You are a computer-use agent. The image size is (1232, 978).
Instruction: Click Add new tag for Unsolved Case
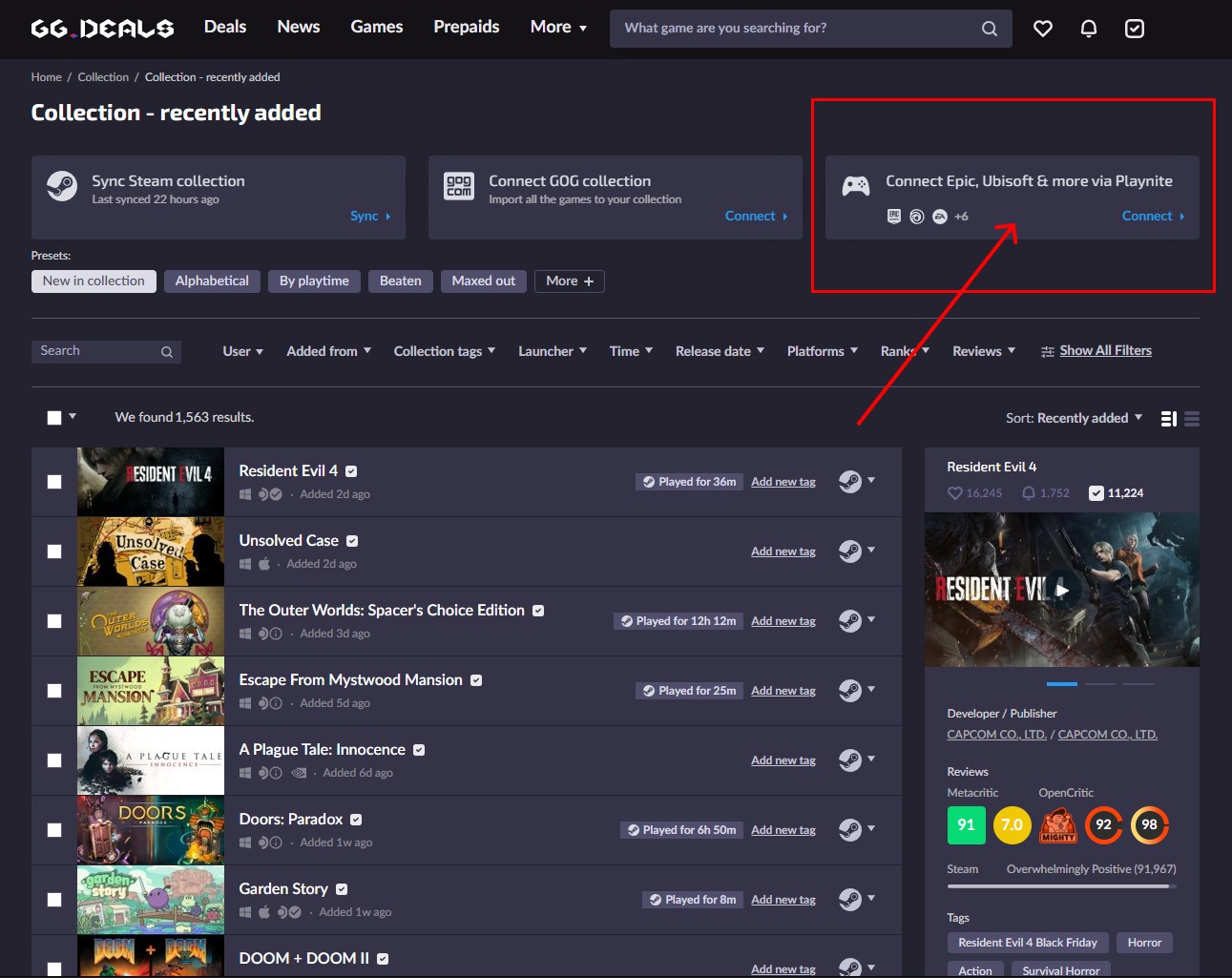point(783,551)
